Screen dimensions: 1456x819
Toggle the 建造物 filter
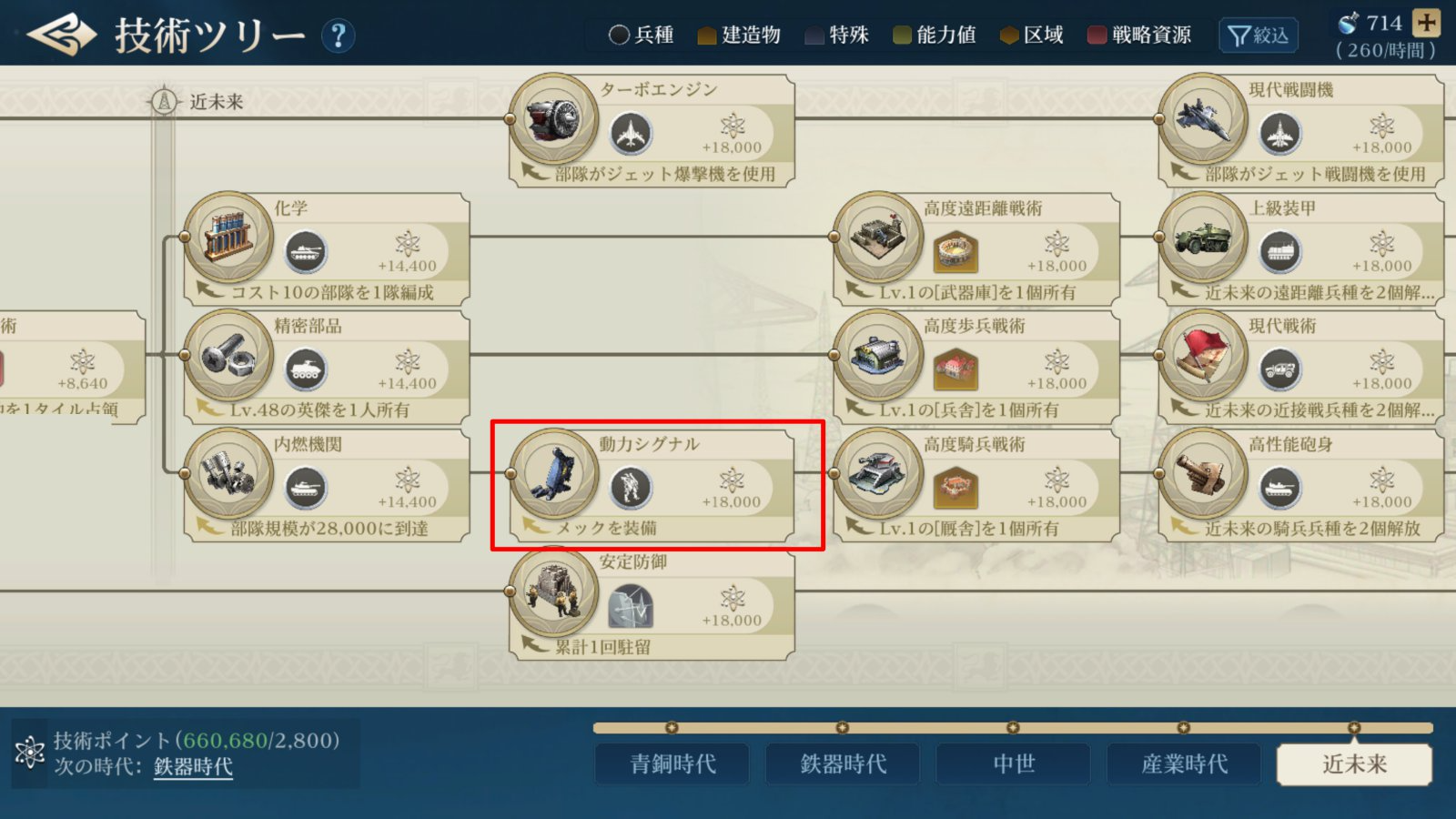point(738,35)
